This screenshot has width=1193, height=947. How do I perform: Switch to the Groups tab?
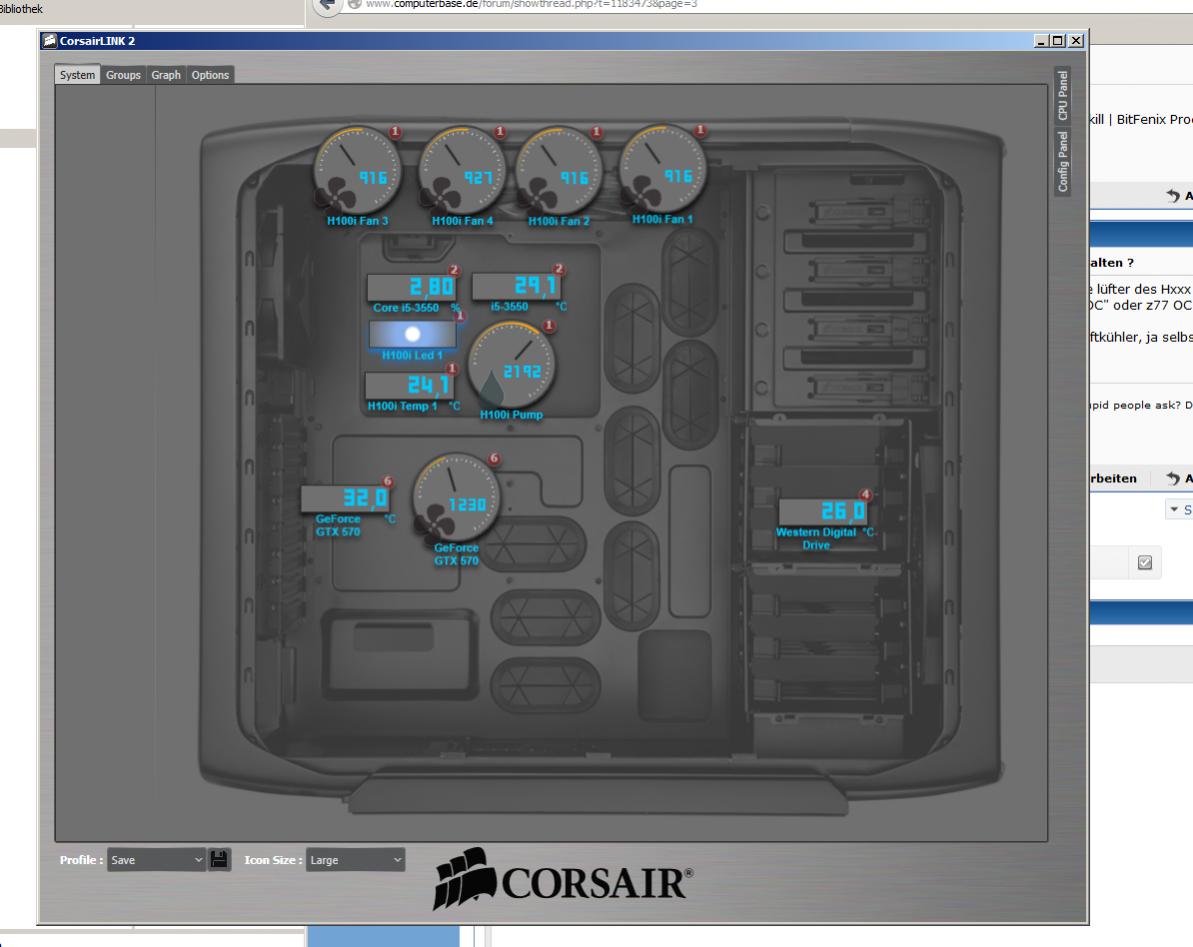pos(123,75)
